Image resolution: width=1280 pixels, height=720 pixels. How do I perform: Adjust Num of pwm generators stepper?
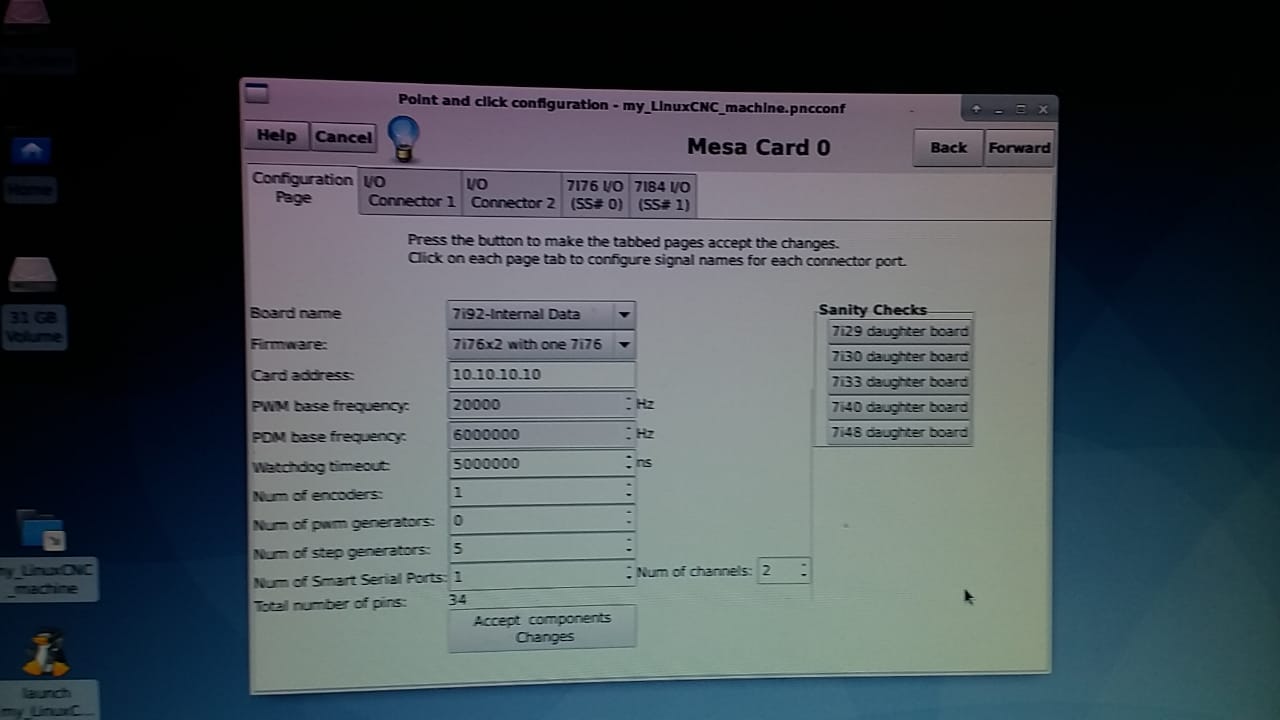(x=629, y=520)
